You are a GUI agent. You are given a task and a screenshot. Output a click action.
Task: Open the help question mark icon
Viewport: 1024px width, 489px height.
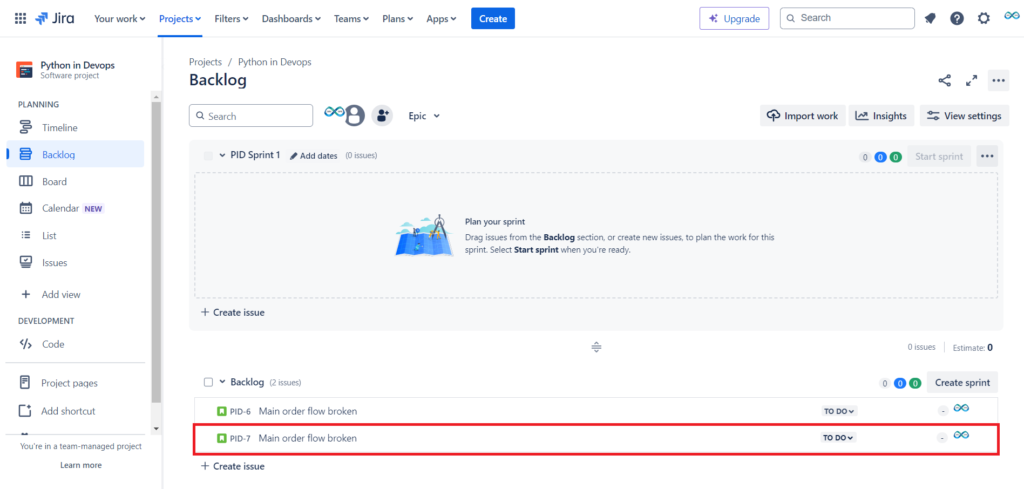[957, 19]
